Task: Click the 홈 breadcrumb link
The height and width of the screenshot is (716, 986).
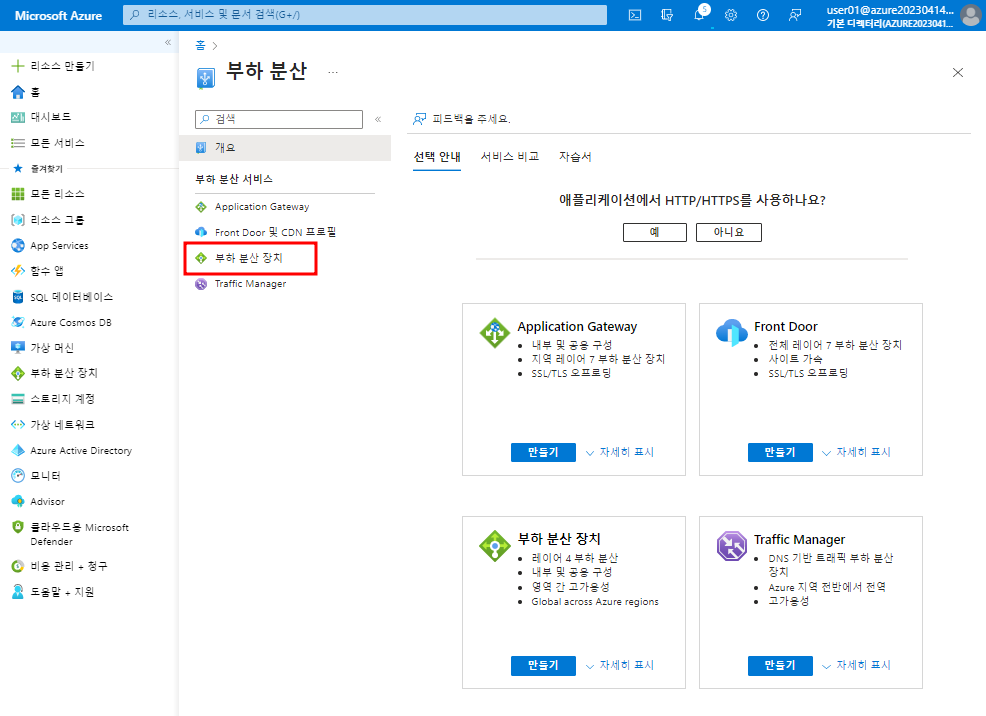Action: click(201, 45)
